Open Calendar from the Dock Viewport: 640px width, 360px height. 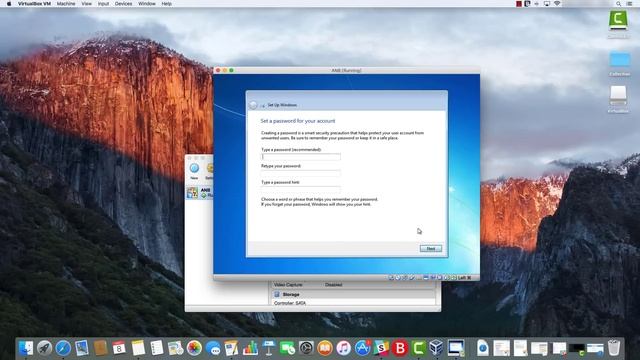[x=119, y=348]
